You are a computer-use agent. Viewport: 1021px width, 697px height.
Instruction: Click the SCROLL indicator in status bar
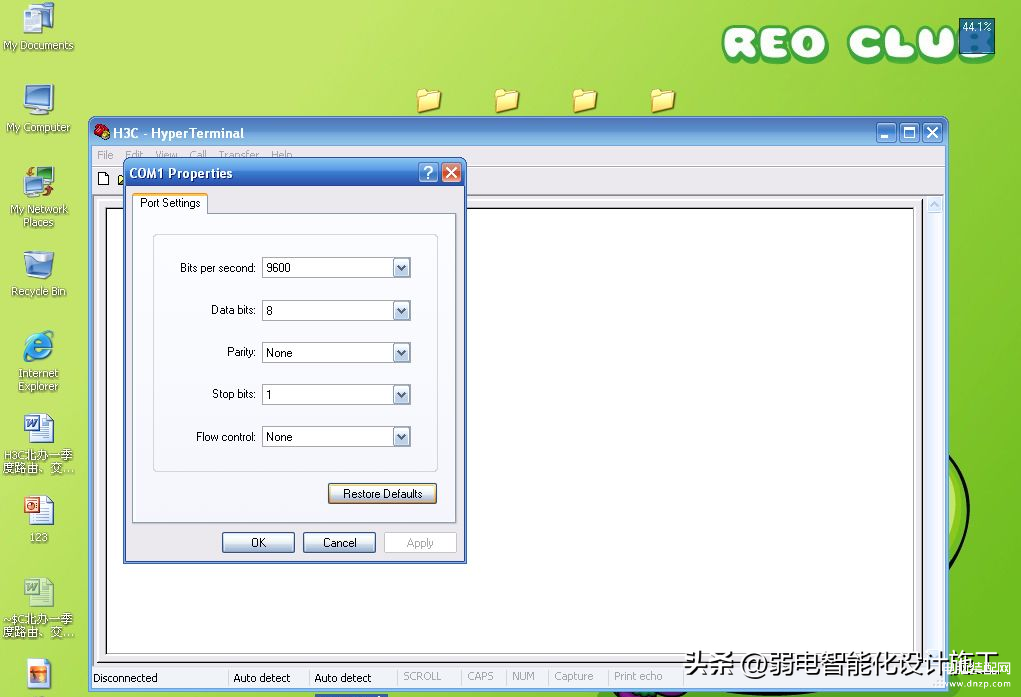tap(422, 676)
